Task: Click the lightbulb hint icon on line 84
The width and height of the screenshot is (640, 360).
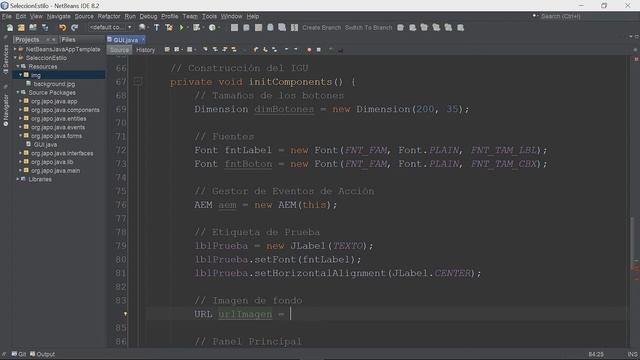Action: coord(125,314)
